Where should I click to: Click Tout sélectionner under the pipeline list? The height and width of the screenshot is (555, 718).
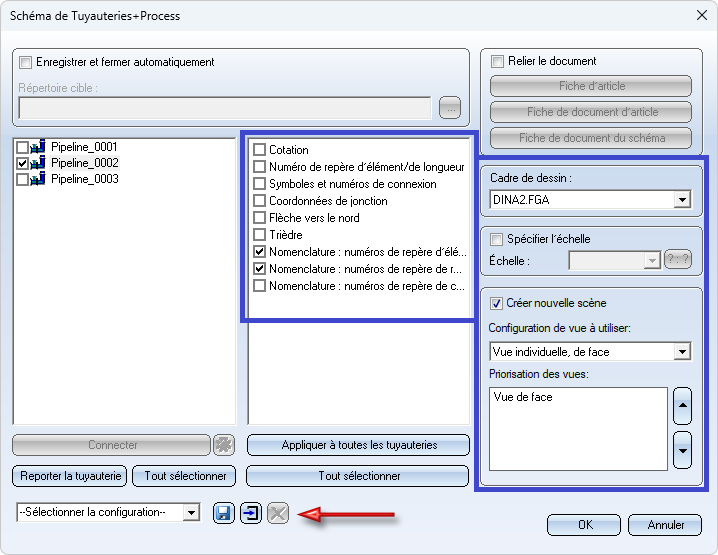pos(185,476)
